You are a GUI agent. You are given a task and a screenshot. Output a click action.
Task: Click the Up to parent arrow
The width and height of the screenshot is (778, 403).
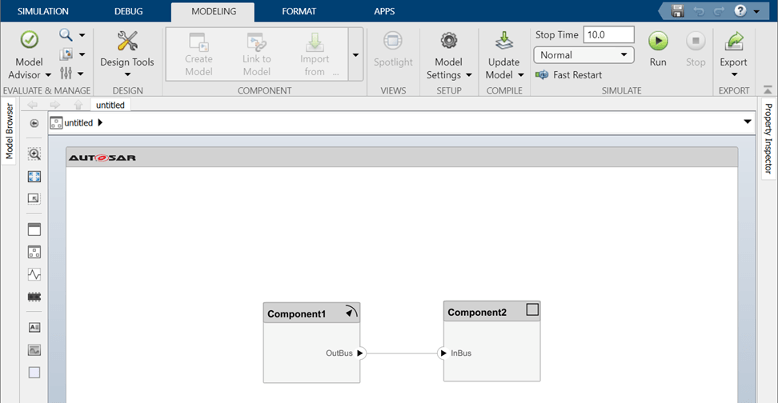(x=78, y=105)
